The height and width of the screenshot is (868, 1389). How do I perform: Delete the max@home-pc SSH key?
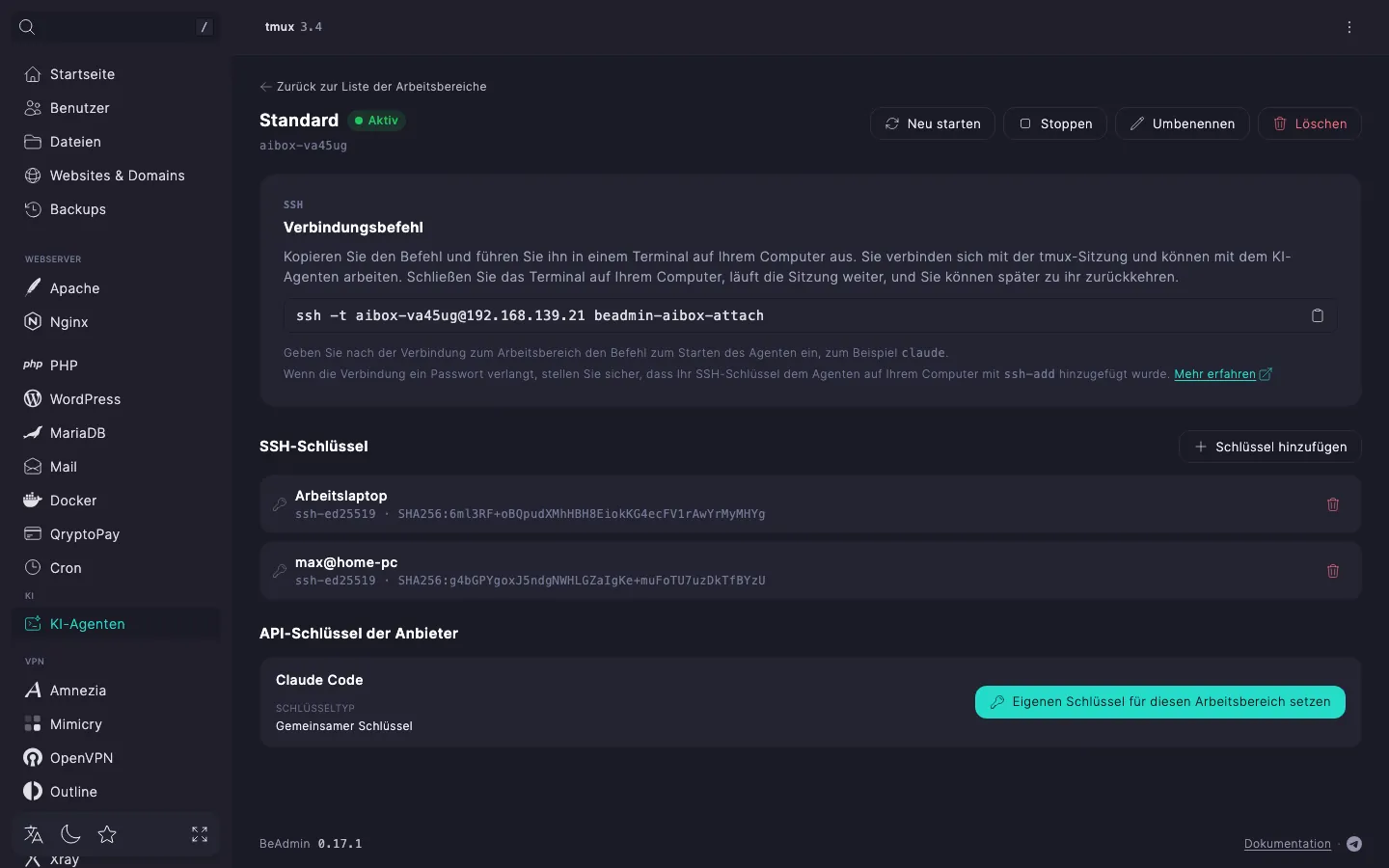click(1333, 571)
